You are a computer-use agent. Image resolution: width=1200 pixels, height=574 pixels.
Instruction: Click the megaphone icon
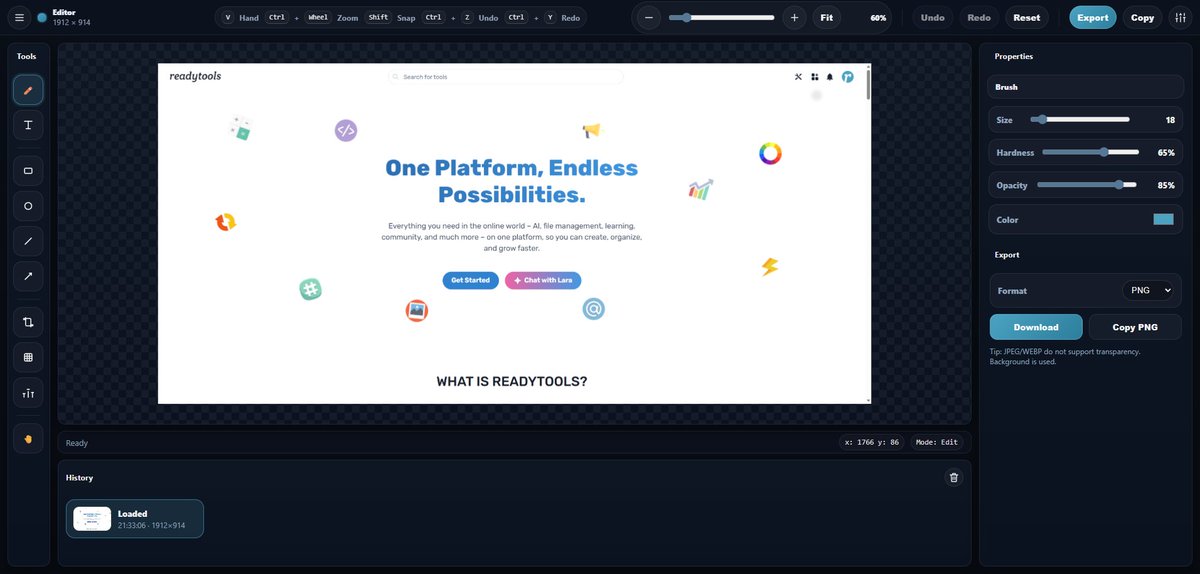[591, 130]
